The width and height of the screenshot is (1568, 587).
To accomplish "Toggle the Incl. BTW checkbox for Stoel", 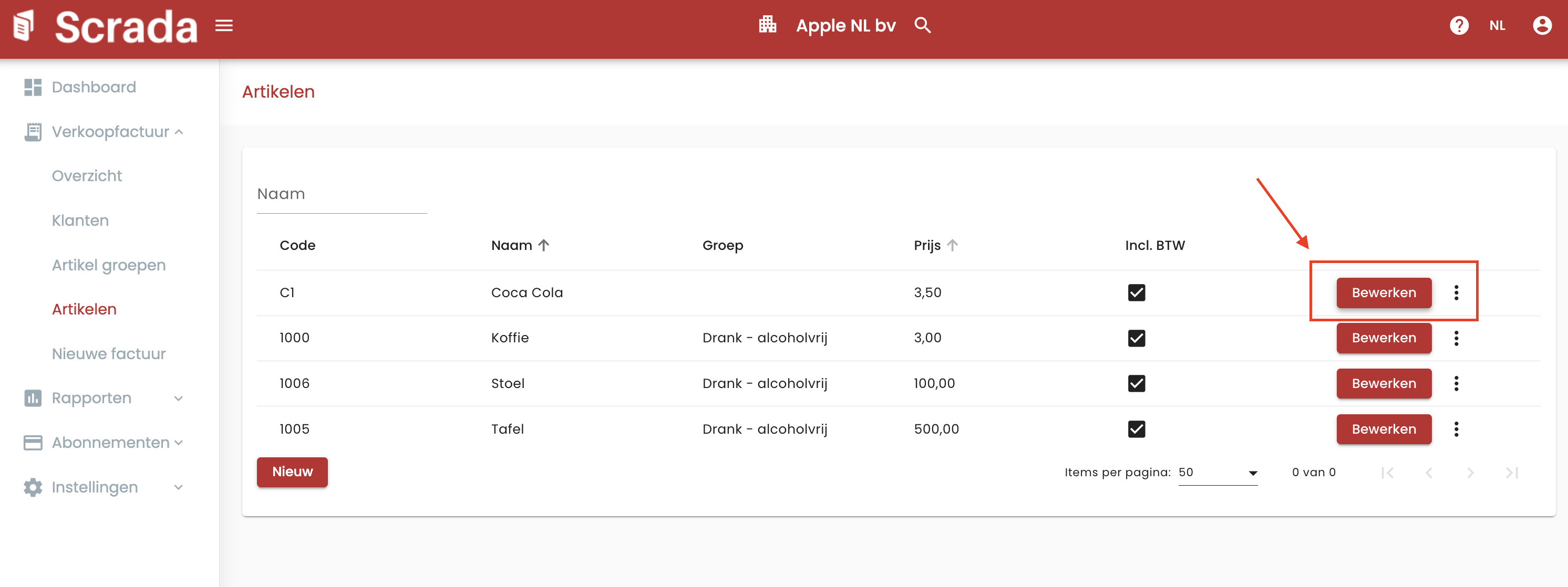I will tap(1136, 384).
